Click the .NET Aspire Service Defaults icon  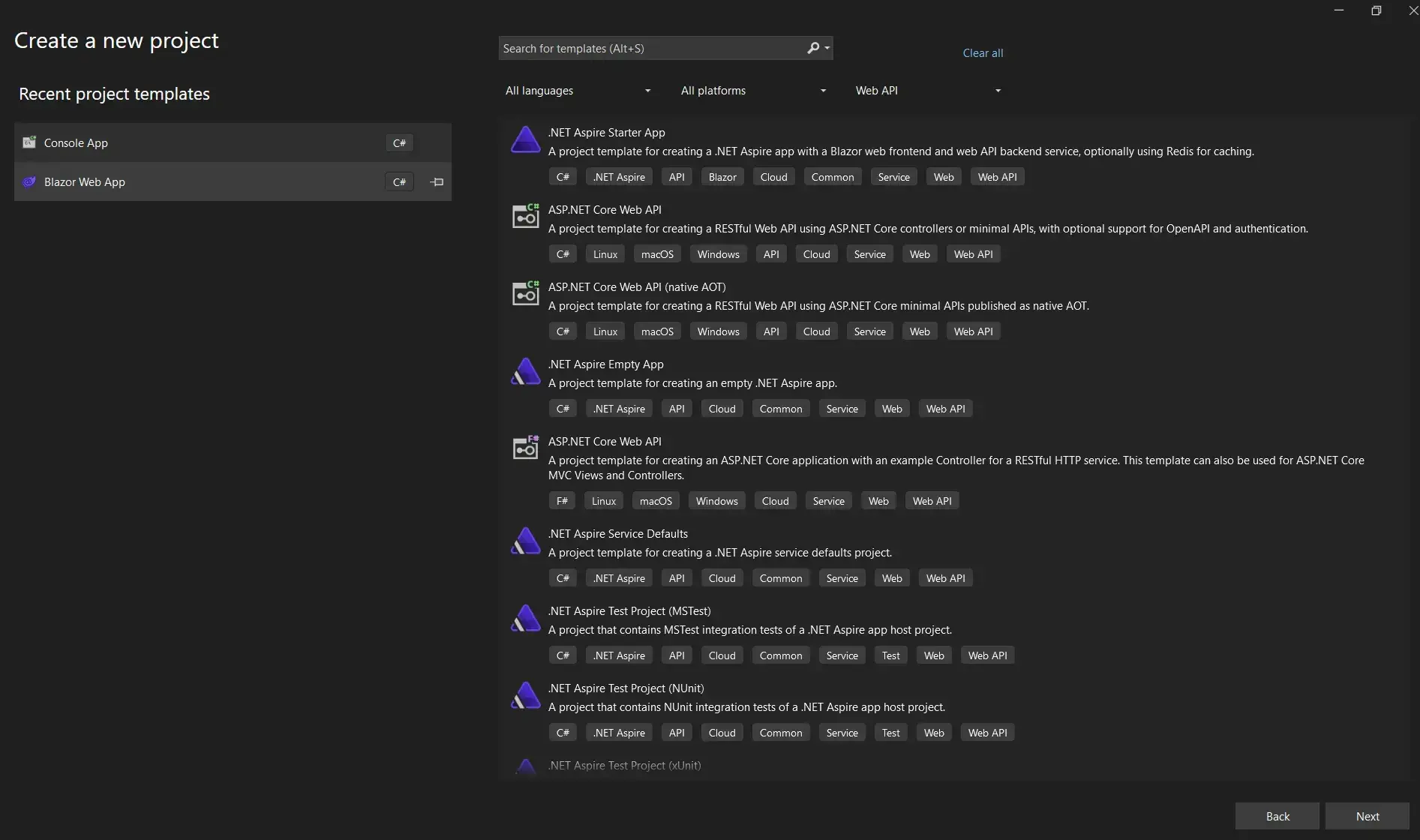[525, 541]
